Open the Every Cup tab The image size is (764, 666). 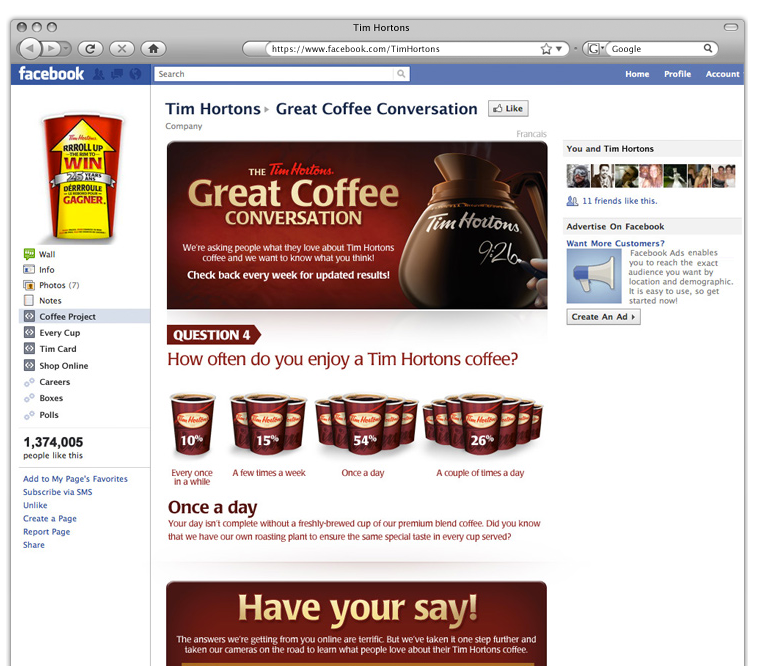59,333
